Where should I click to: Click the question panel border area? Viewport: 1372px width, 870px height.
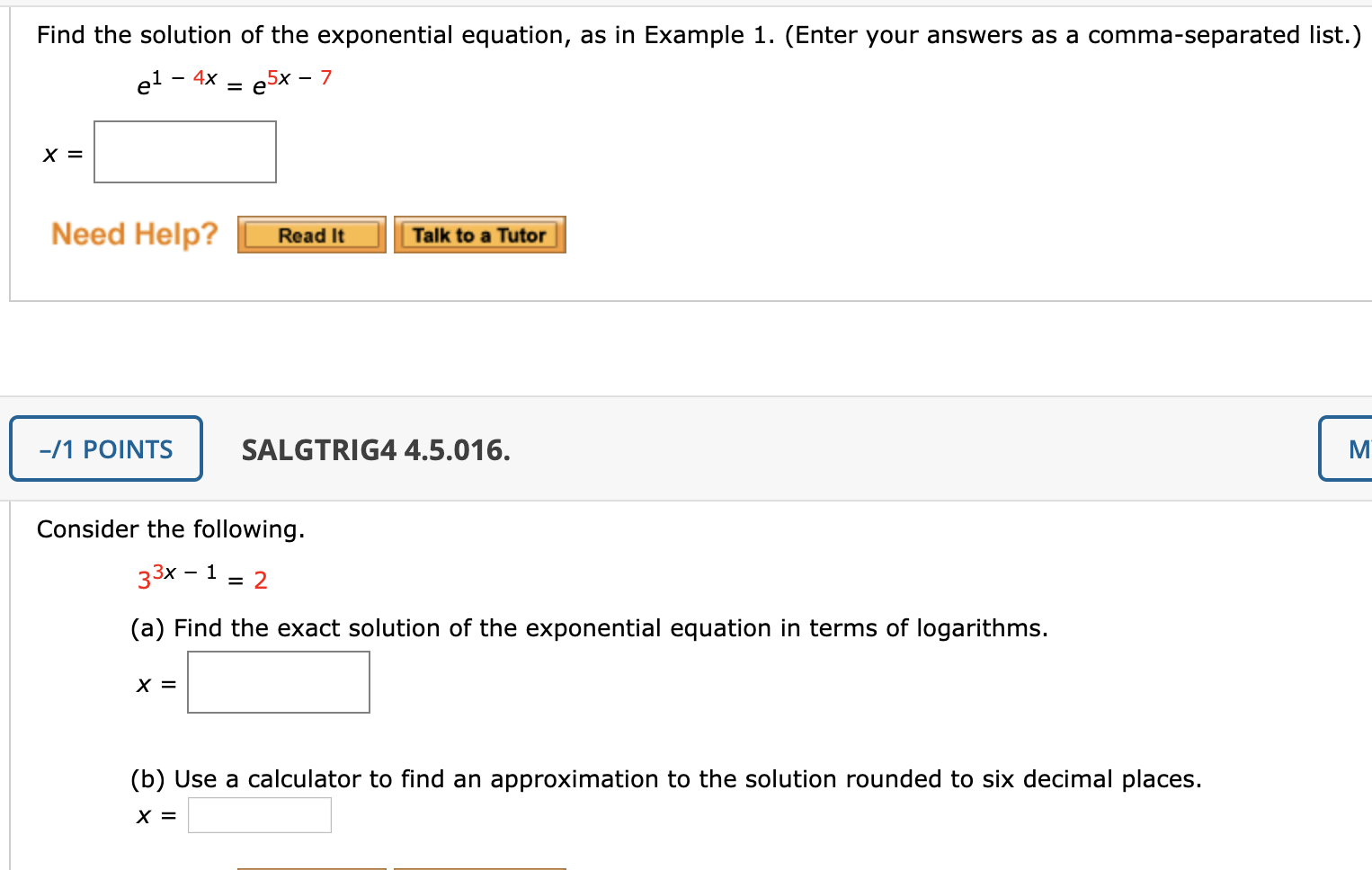click(x=11, y=151)
